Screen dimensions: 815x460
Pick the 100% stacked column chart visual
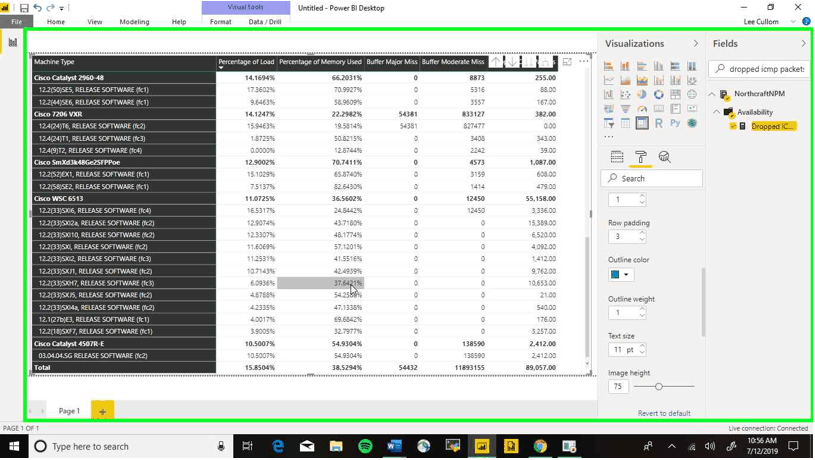(x=691, y=66)
